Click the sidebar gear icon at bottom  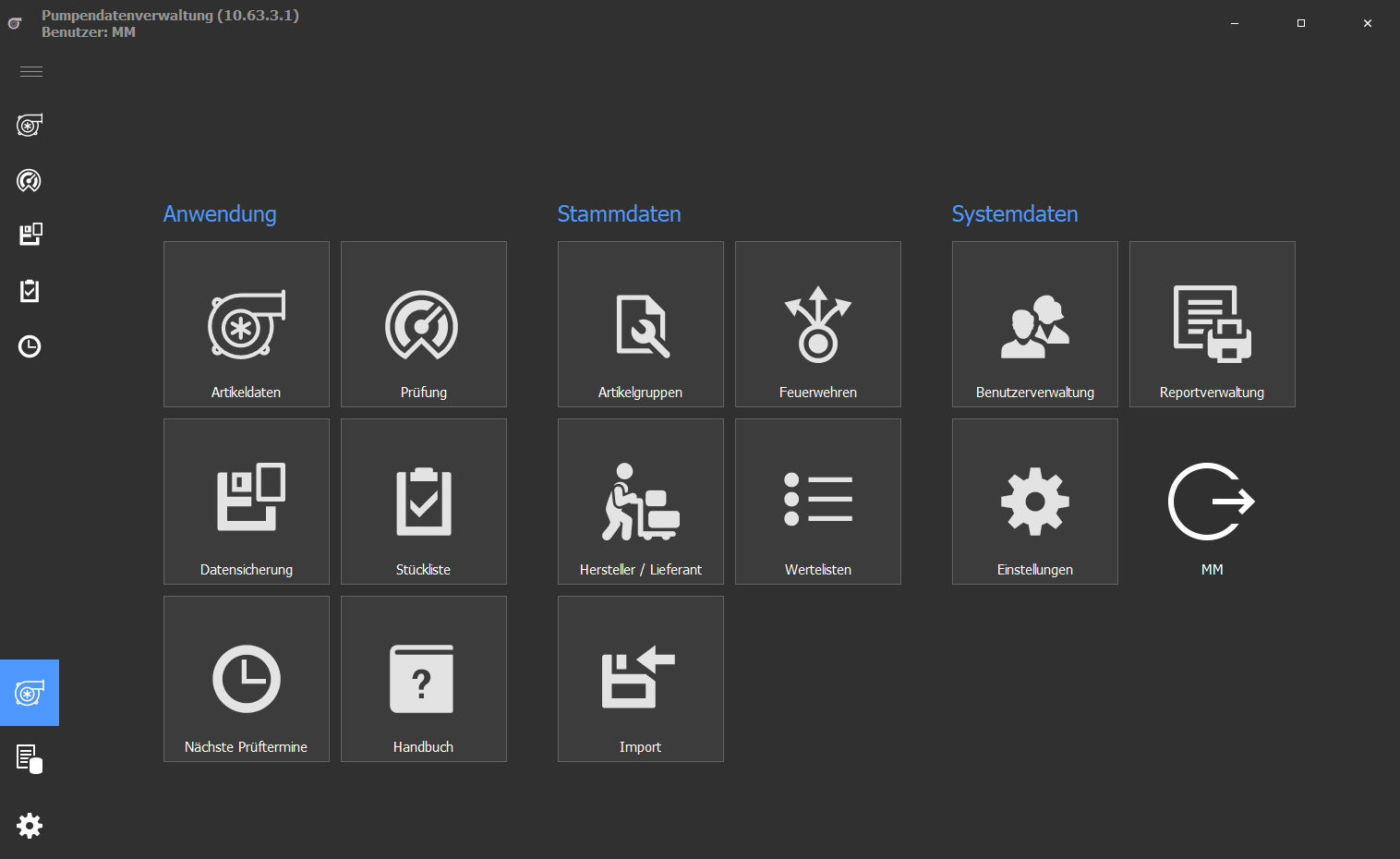pyautogui.click(x=30, y=826)
